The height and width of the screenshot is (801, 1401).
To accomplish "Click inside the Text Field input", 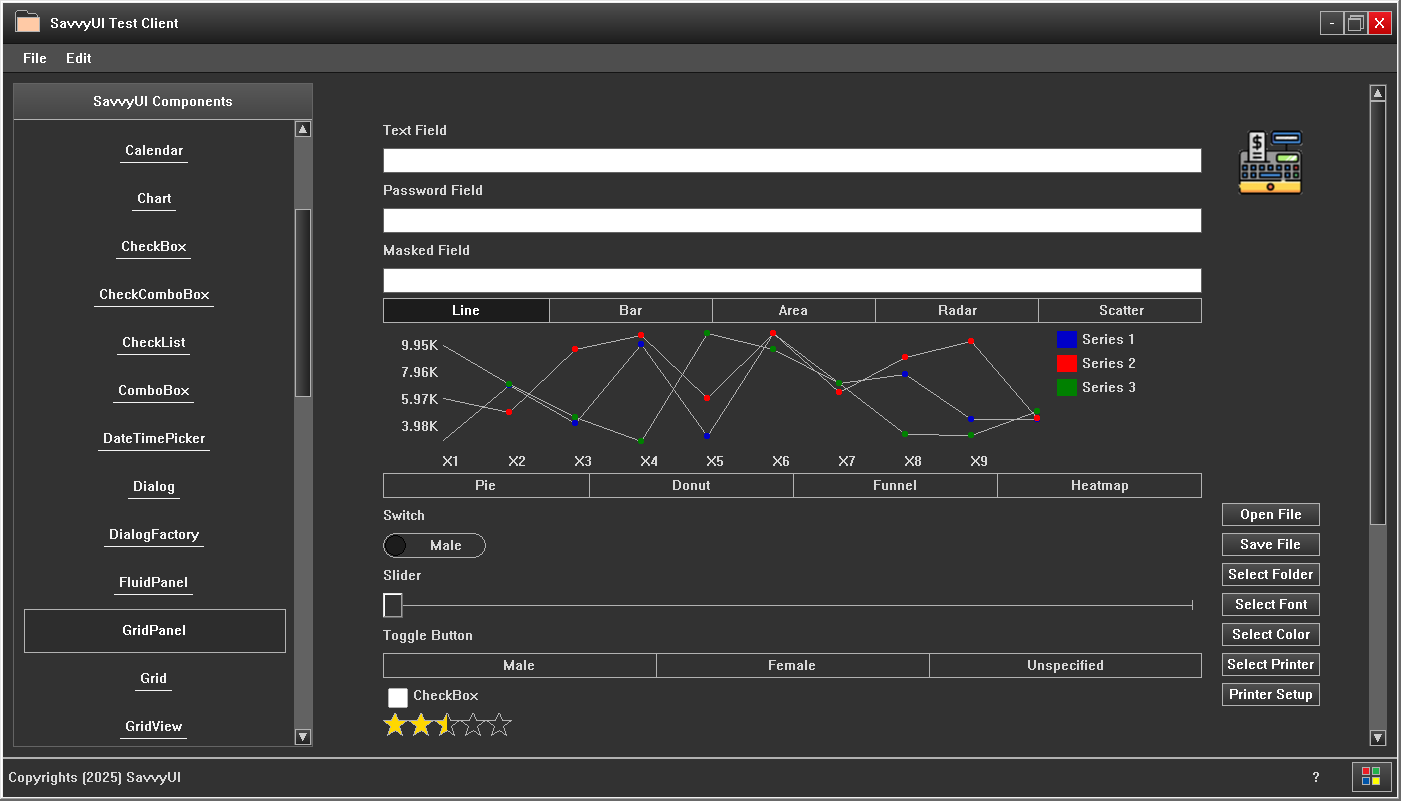I will coord(790,160).
